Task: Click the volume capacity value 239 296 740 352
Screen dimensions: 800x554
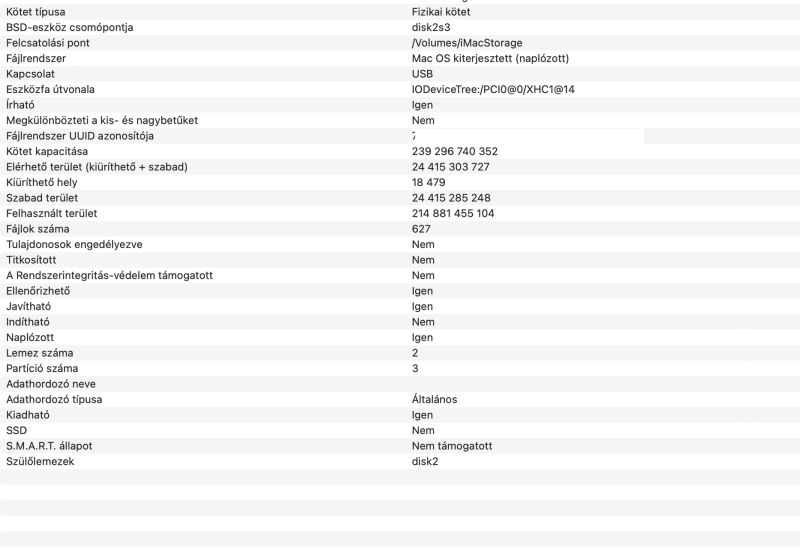Action: (455, 151)
